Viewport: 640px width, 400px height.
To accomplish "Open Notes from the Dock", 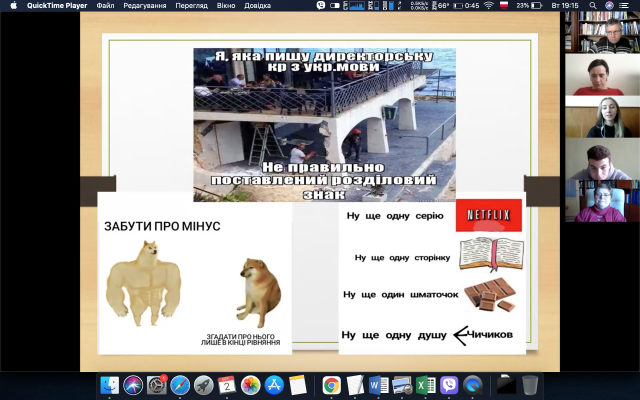I will (x=298, y=385).
